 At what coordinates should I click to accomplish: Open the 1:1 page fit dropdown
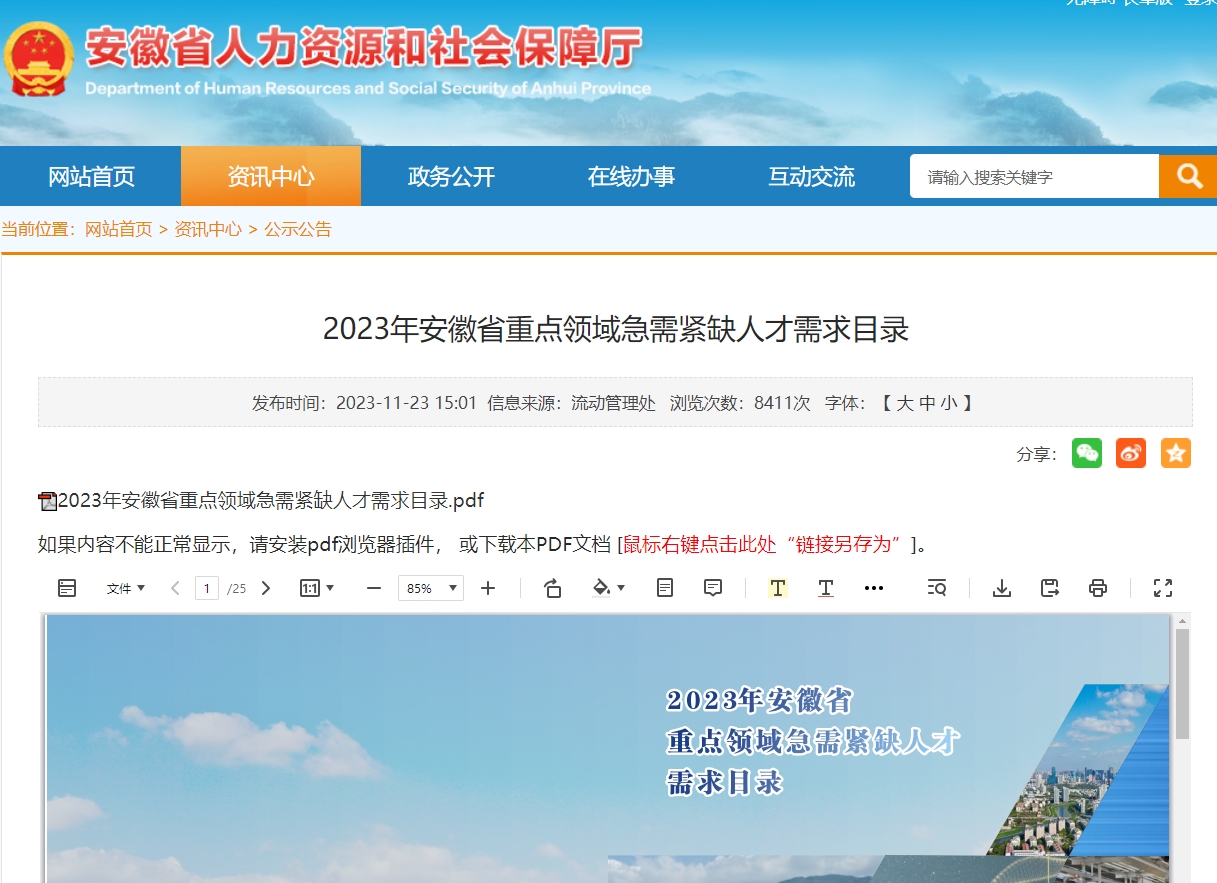point(317,588)
